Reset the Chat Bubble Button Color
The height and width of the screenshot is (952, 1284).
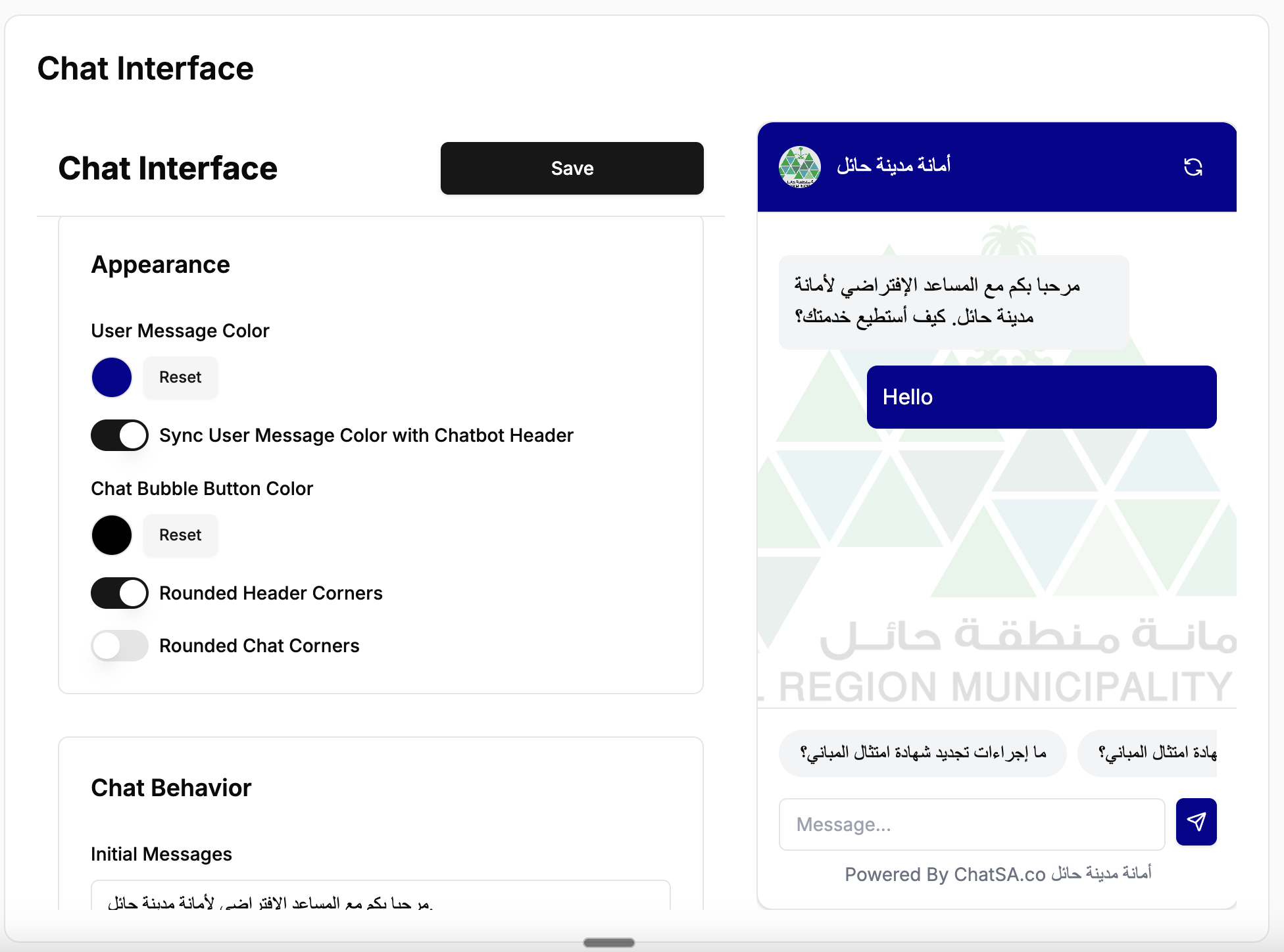[x=180, y=535]
